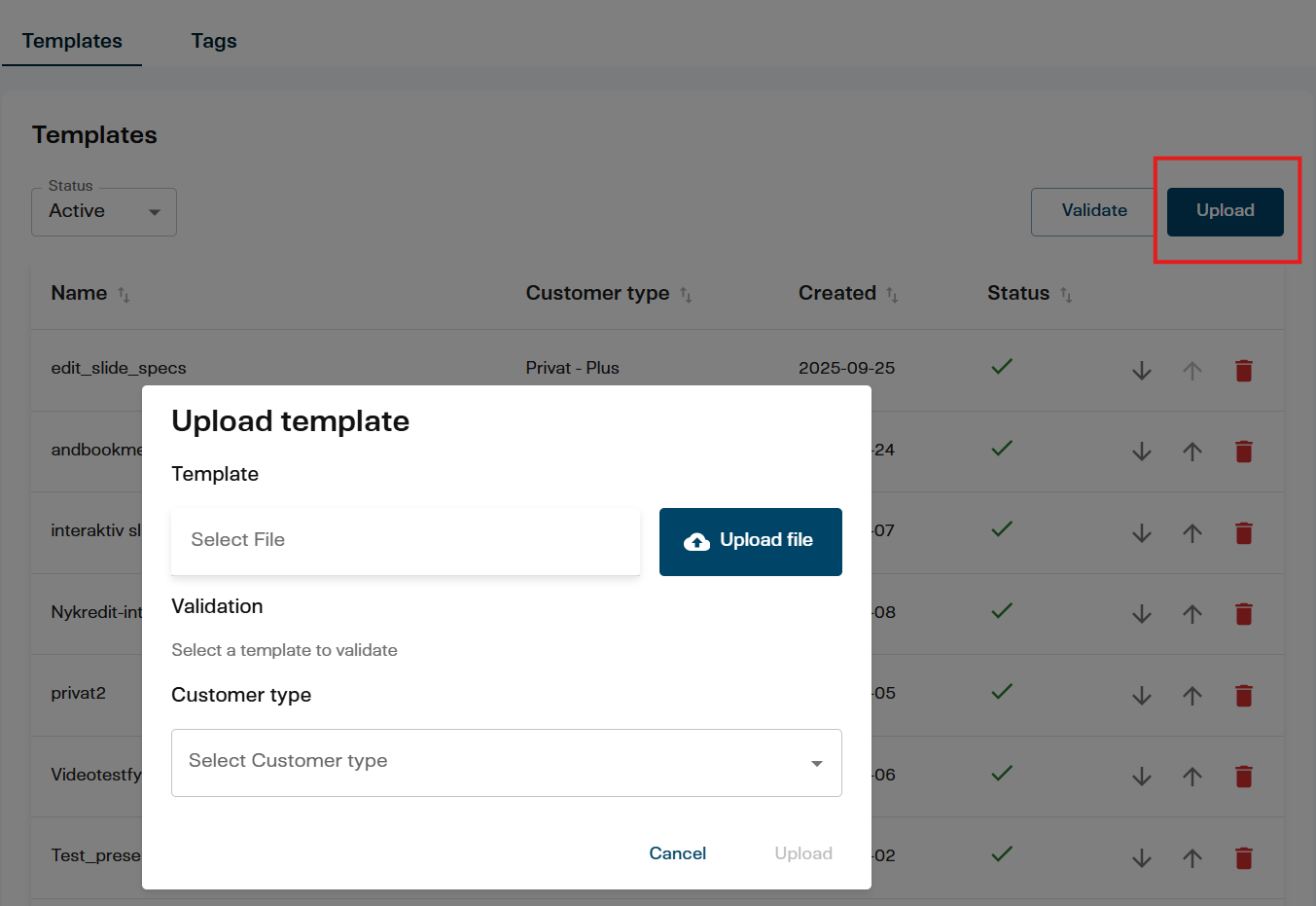Cancel the Upload template dialog

[677, 853]
